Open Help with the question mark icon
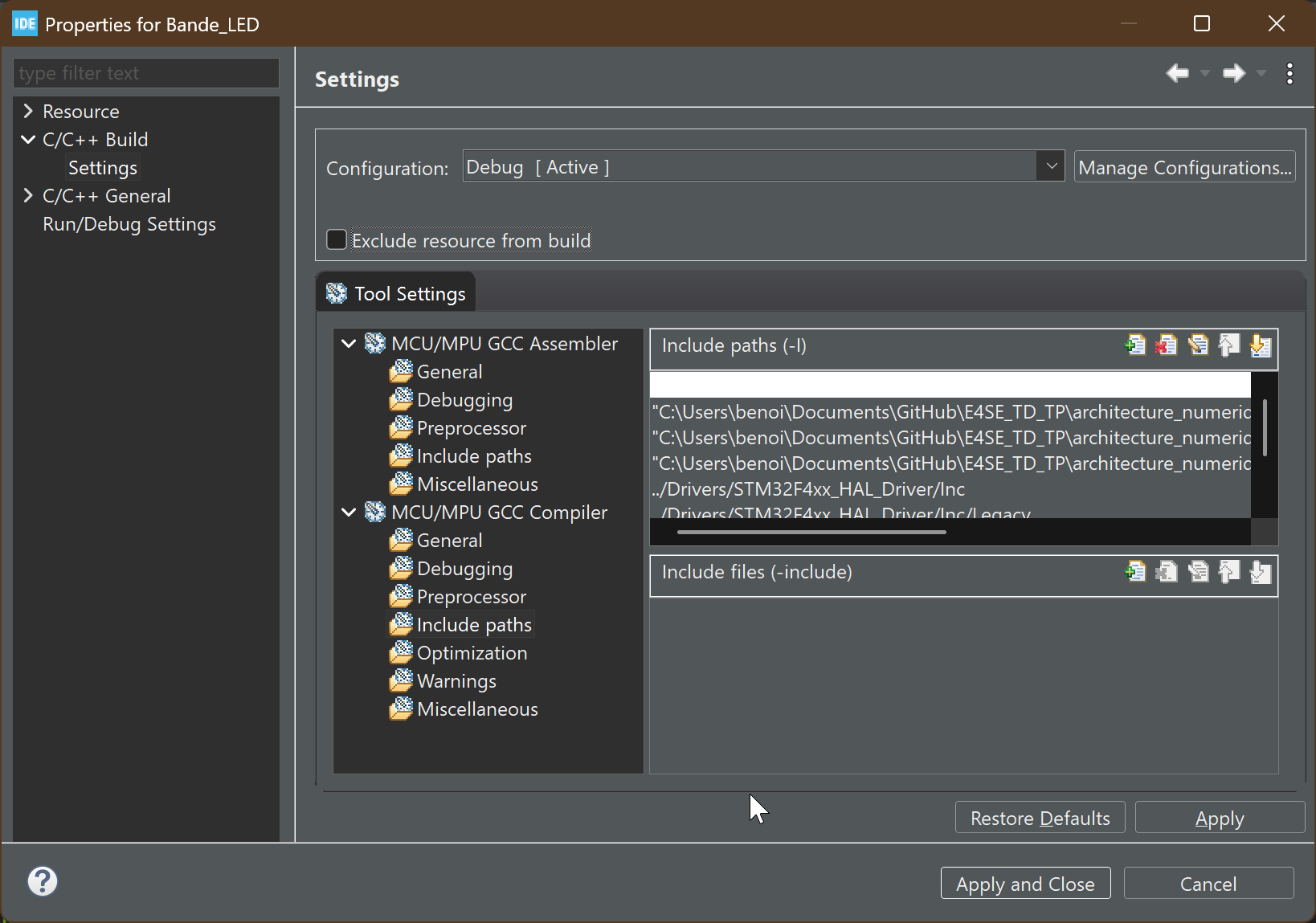This screenshot has width=1316, height=923. click(43, 881)
